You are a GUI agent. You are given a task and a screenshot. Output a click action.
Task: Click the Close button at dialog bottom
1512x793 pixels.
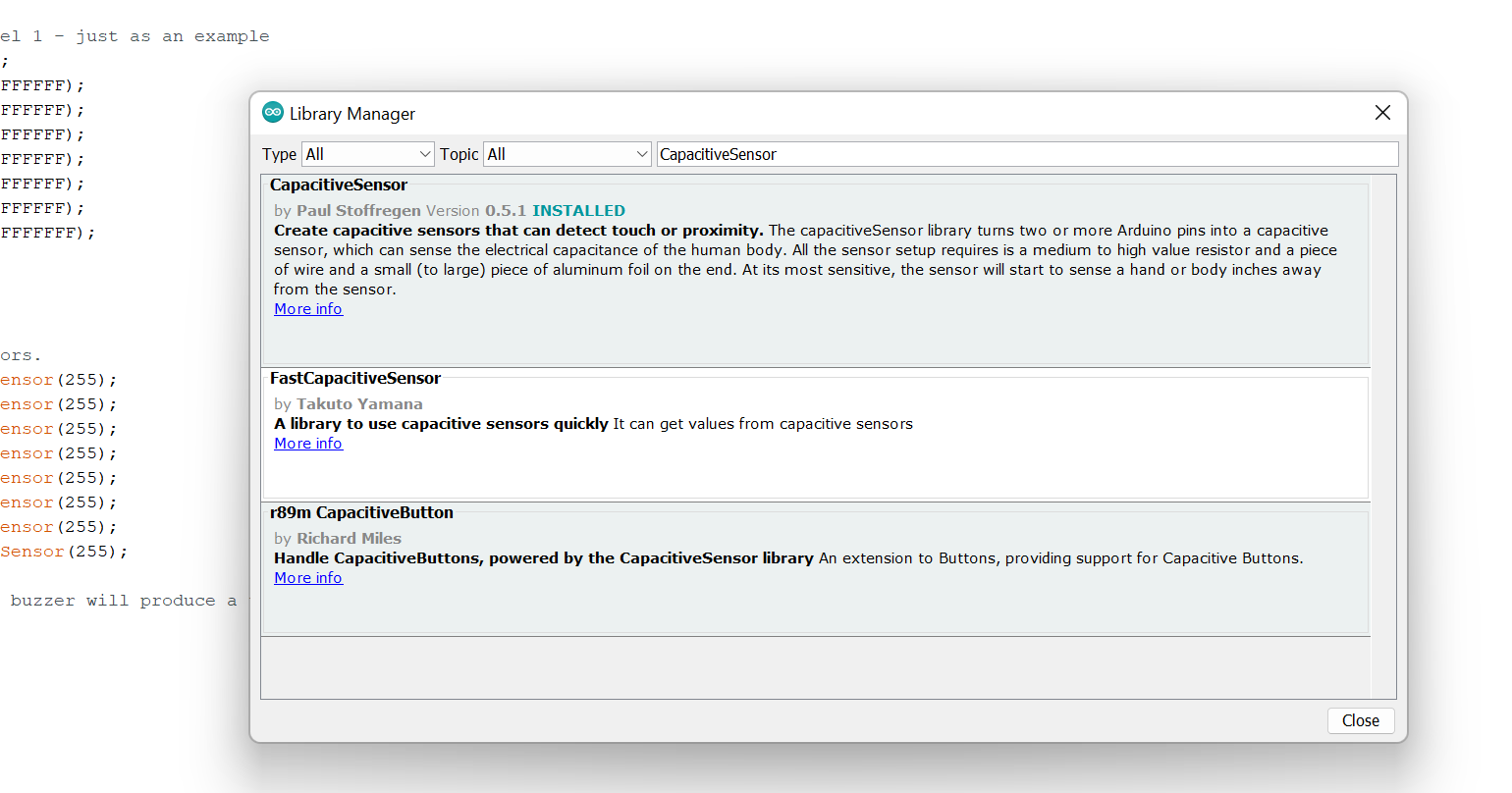click(x=1361, y=720)
